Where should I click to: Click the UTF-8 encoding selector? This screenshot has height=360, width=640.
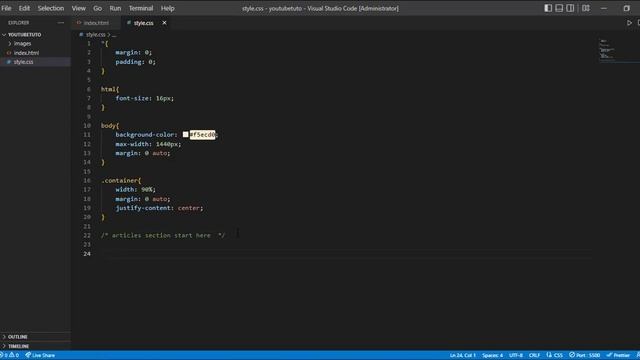tap(516, 355)
